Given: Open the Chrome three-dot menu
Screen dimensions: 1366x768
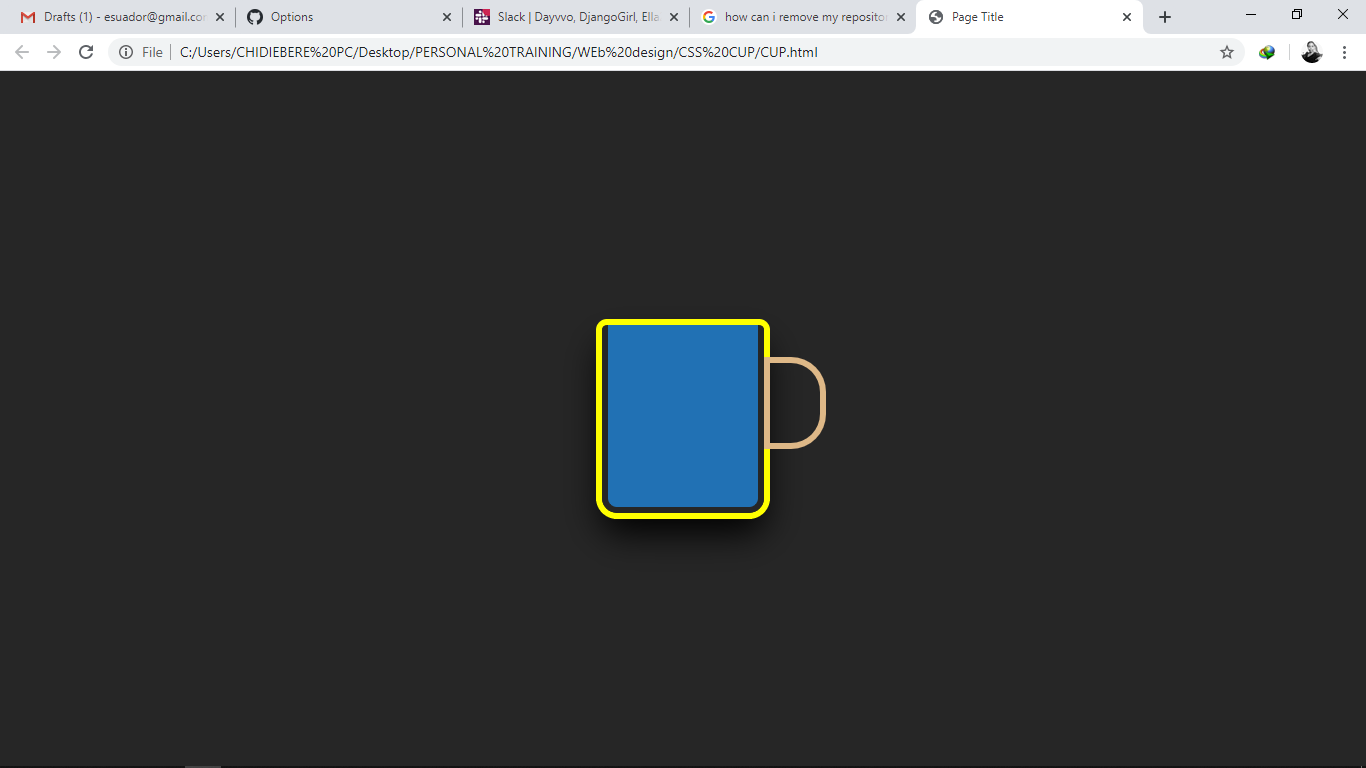Looking at the screenshot, I should [1345, 51].
